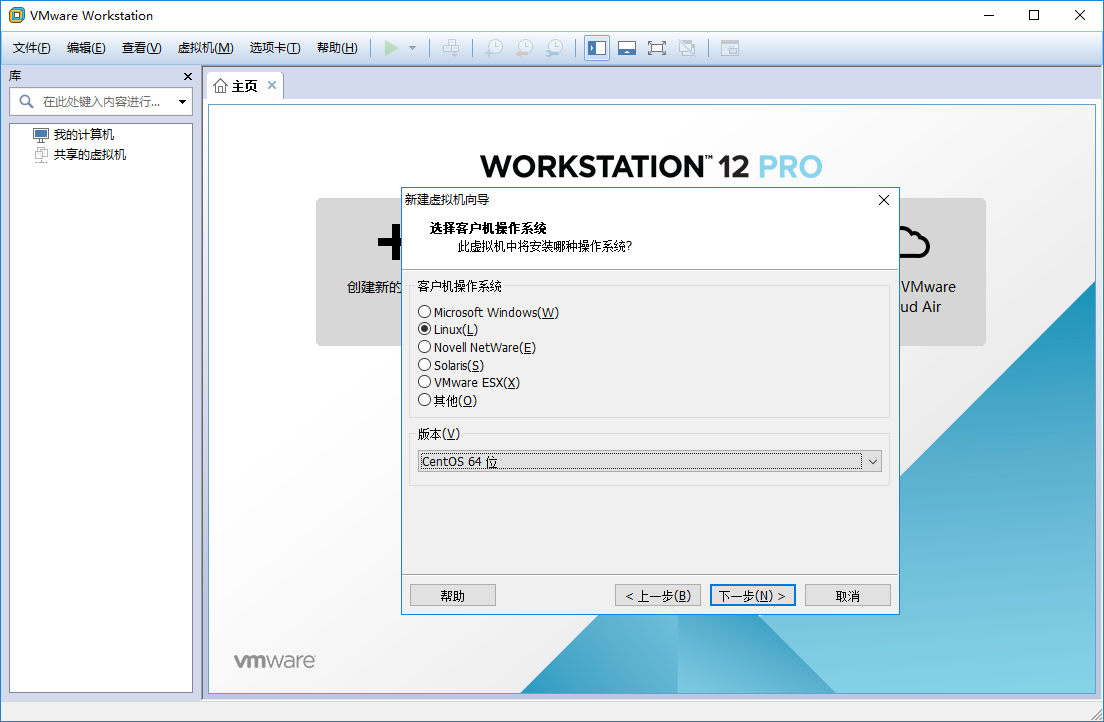Screen dimensions: 1104x722
Task: Close the 主页 tab
Action: [x=272, y=85]
